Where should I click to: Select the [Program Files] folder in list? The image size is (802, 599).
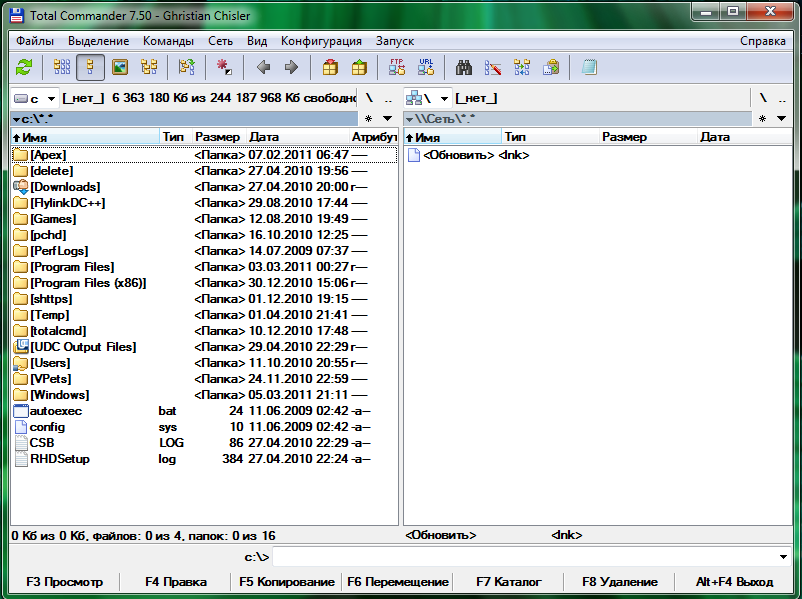pyautogui.click(x=72, y=267)
